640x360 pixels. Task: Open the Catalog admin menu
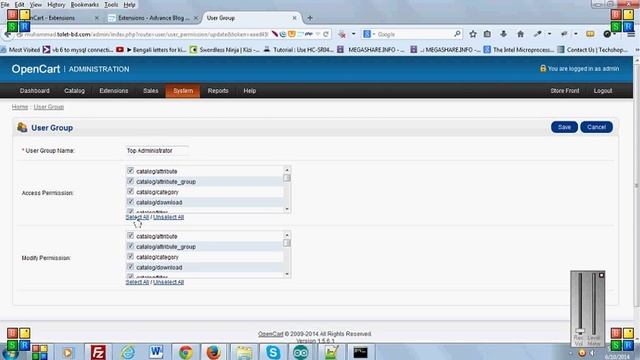pos(74,91)
